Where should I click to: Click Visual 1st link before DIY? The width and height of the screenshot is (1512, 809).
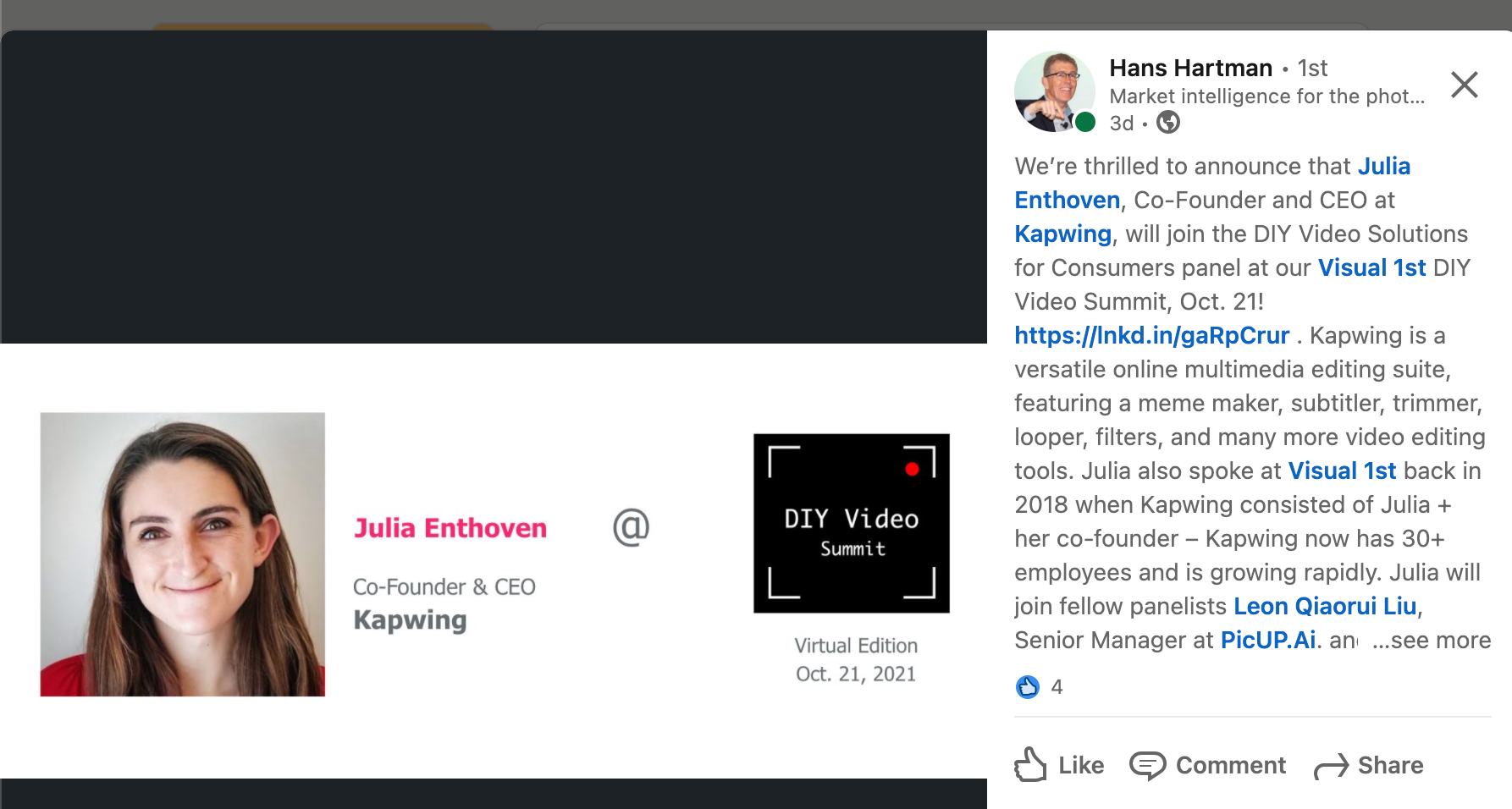tap(1371, 267)
